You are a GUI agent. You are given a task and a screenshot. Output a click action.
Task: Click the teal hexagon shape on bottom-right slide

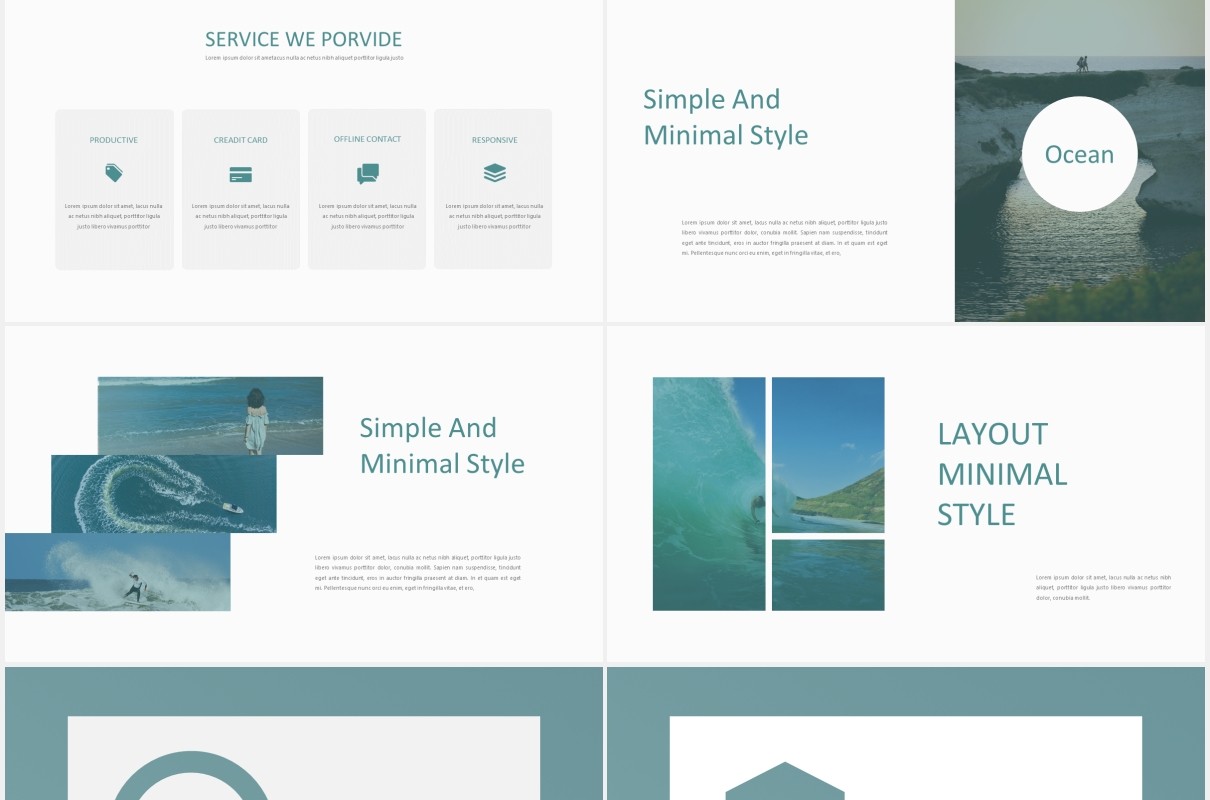pyautogui.click(x=785, y=781)
